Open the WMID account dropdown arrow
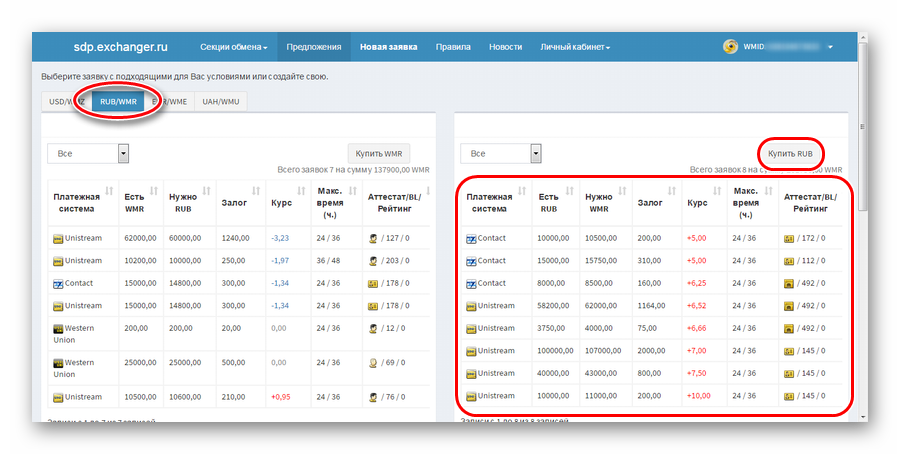 click(830, 47)
